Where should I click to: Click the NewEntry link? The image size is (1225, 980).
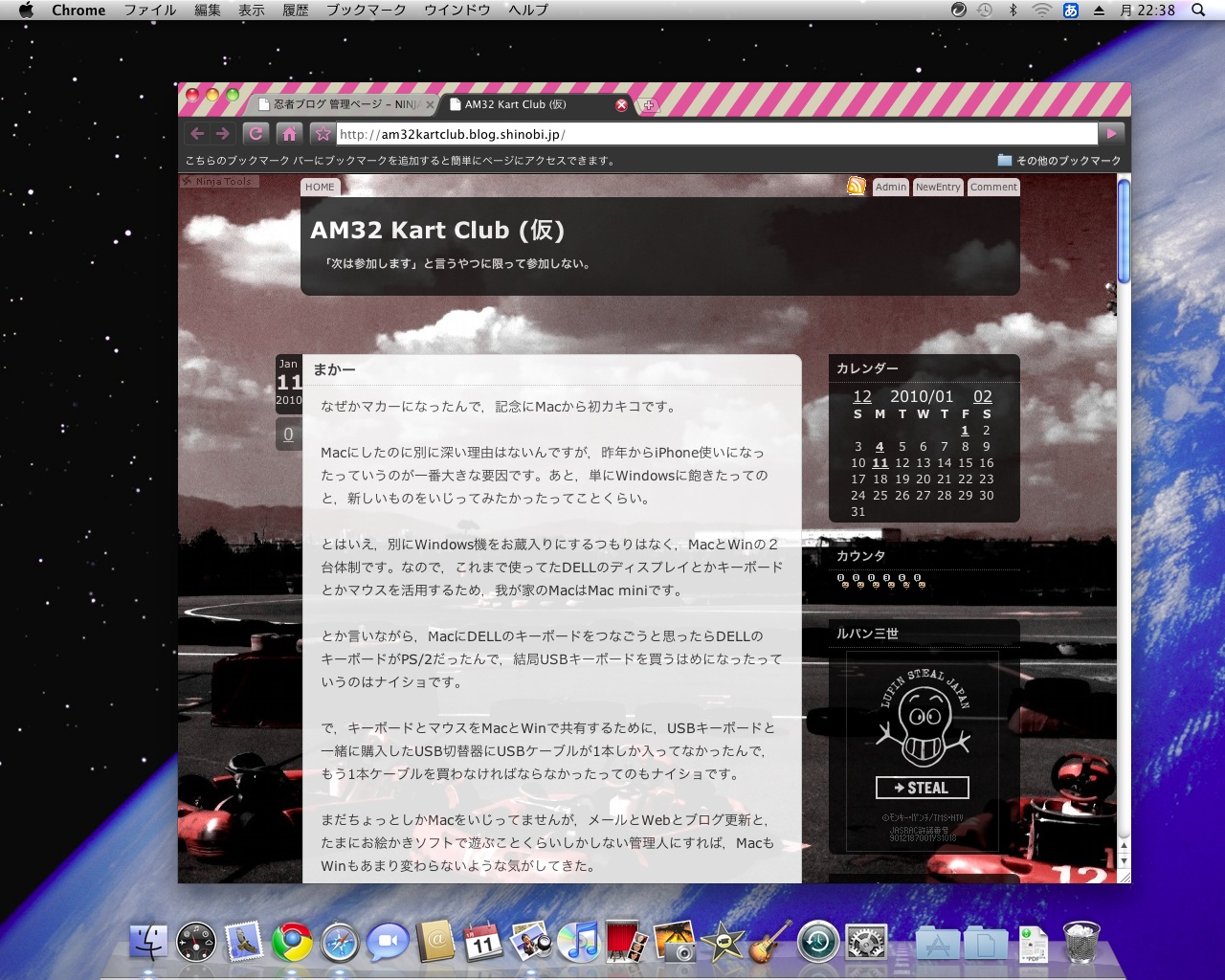[938, 188]
